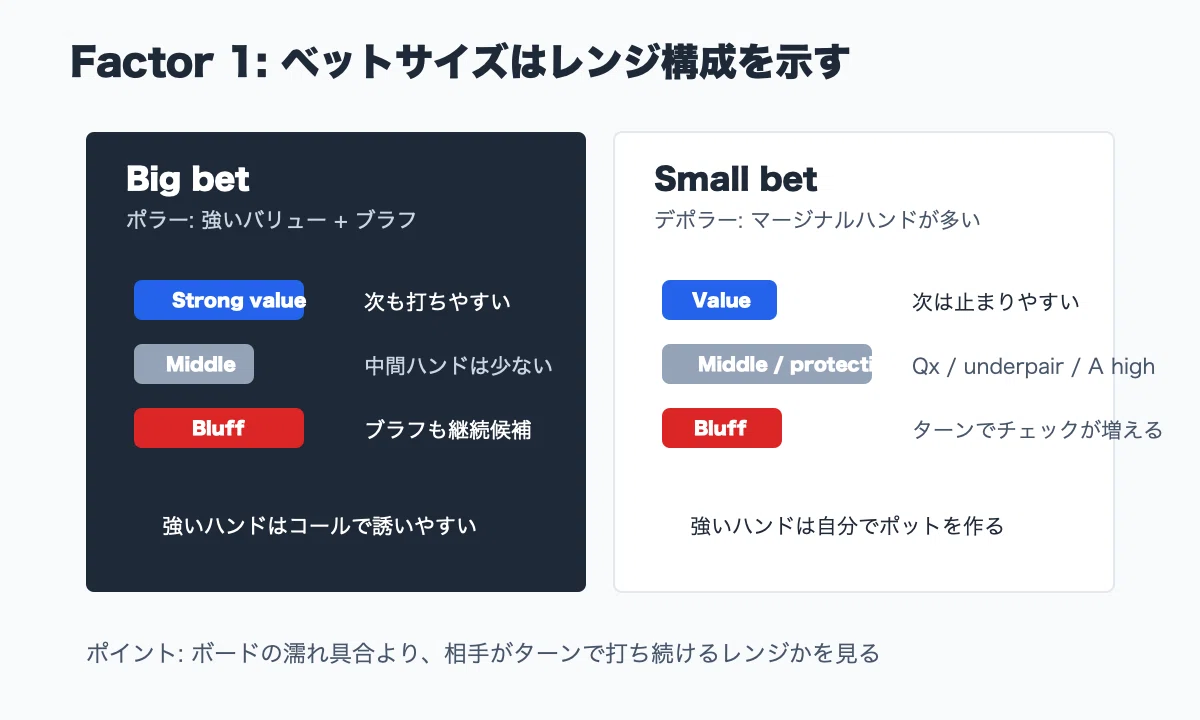Click the text ブラフも継続候補
The height and width of the screenshot is (720, 1200).
[x=448, y=429]
